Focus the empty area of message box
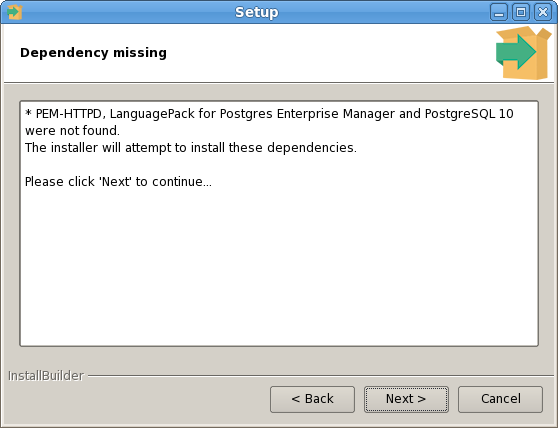Viewport: 558px width, 428px height. click(x=279, y=267)
